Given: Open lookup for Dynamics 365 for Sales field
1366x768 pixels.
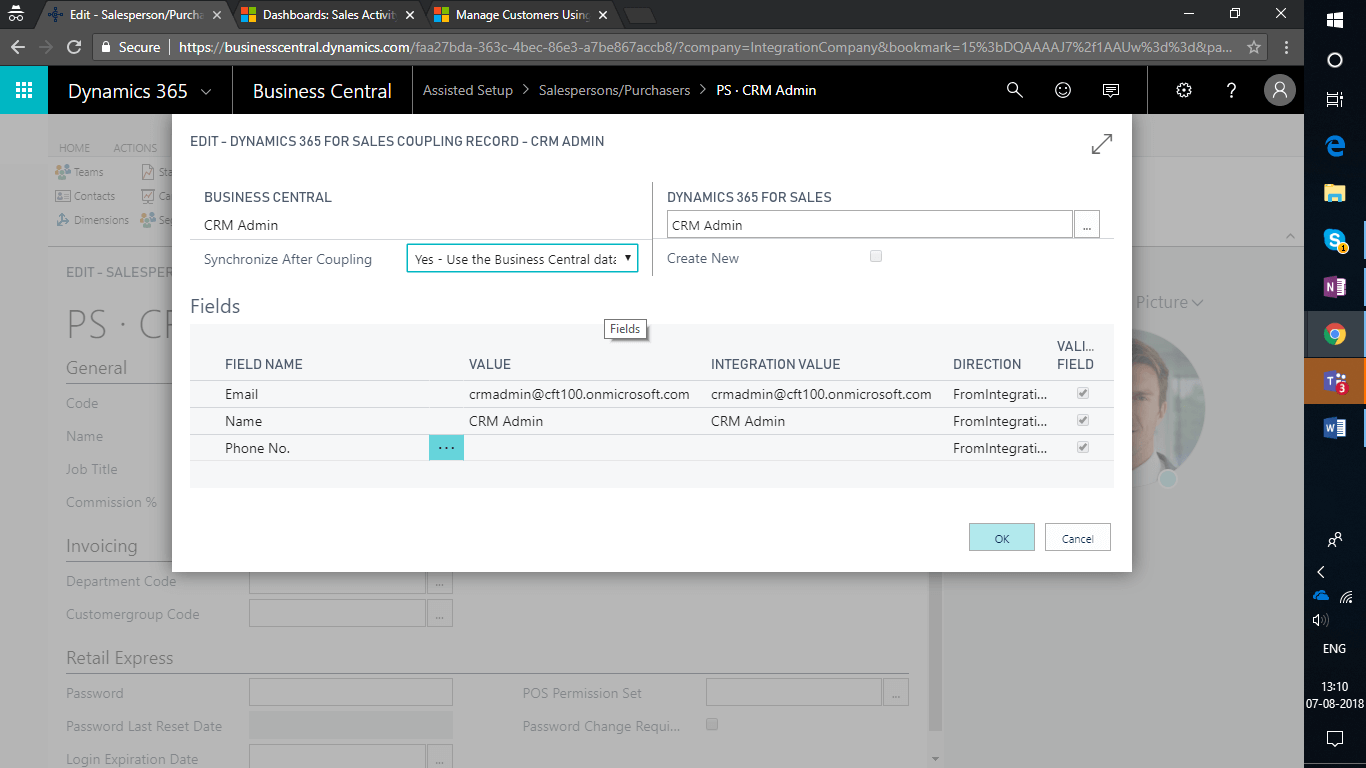Looking at the screenshot, I should tap(1087, 225).
